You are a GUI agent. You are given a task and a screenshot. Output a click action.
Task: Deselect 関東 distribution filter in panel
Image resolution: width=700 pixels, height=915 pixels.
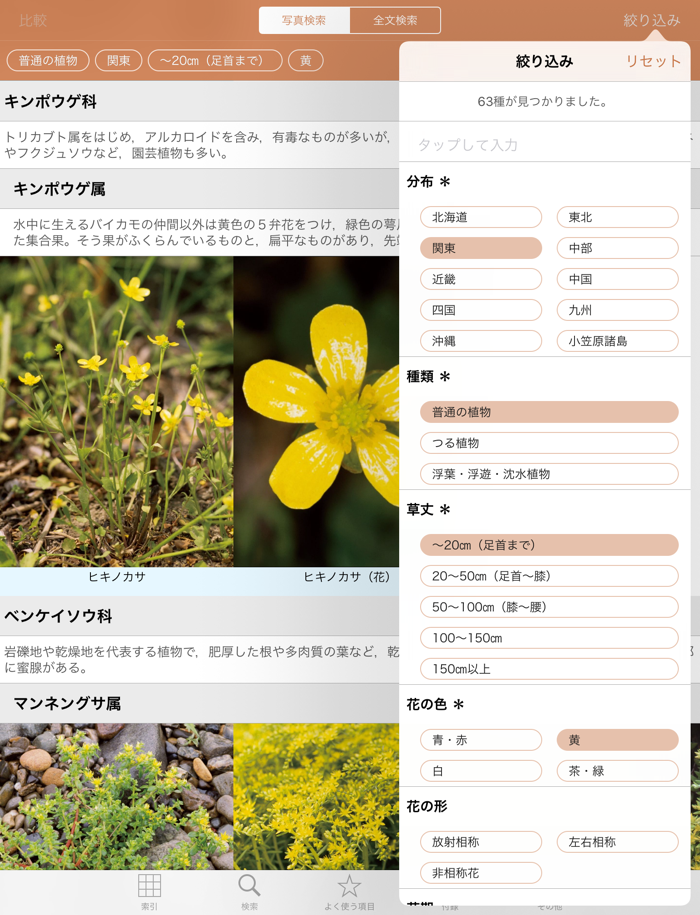click(x=481, y=248)
